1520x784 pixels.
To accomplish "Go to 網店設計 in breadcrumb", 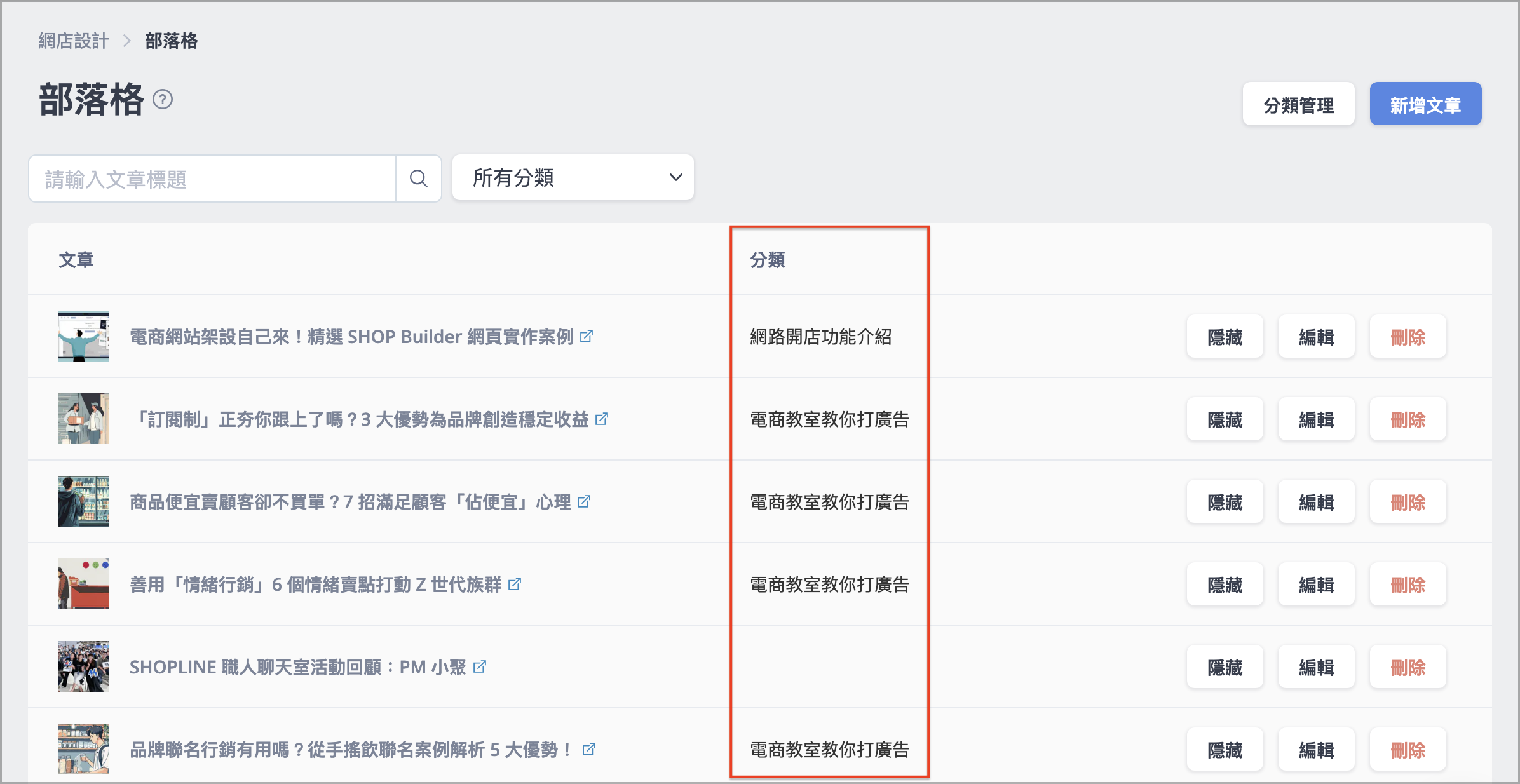I will tap(73, 41).
